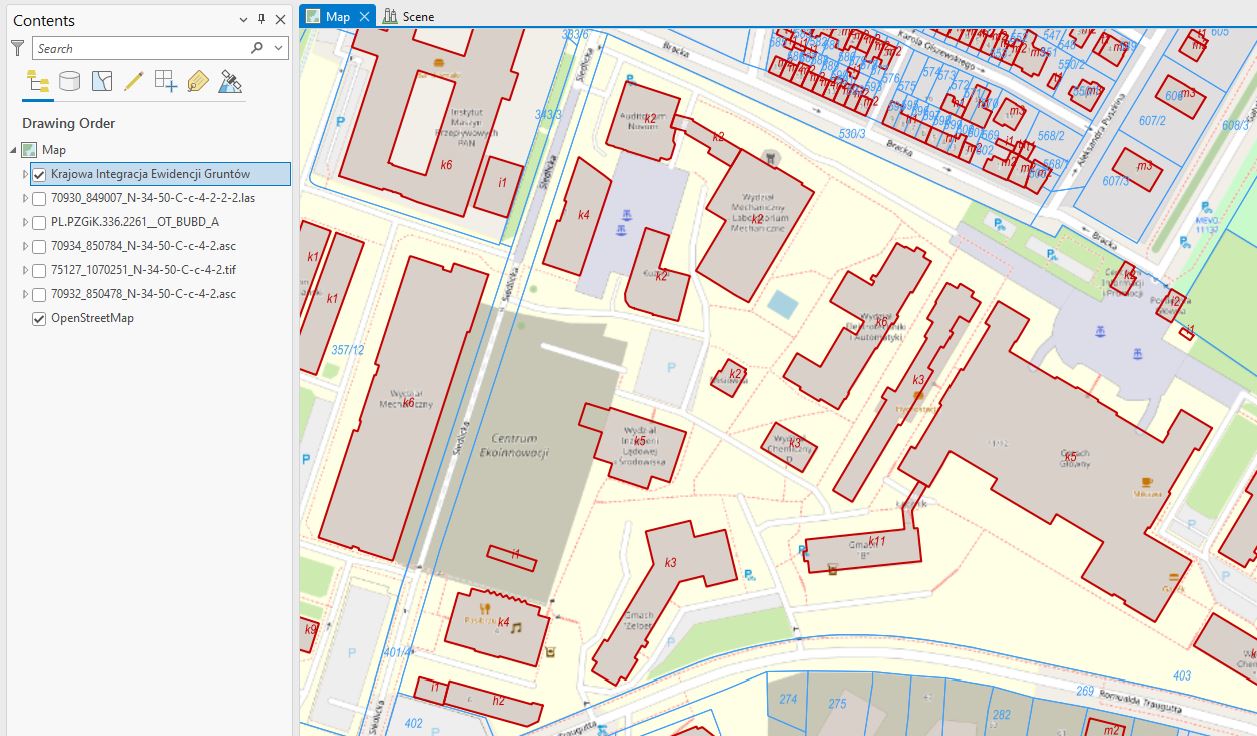Expand the 70930_849007 .las layer
The height and width of the screenshot is (736, 1257).
25,198
